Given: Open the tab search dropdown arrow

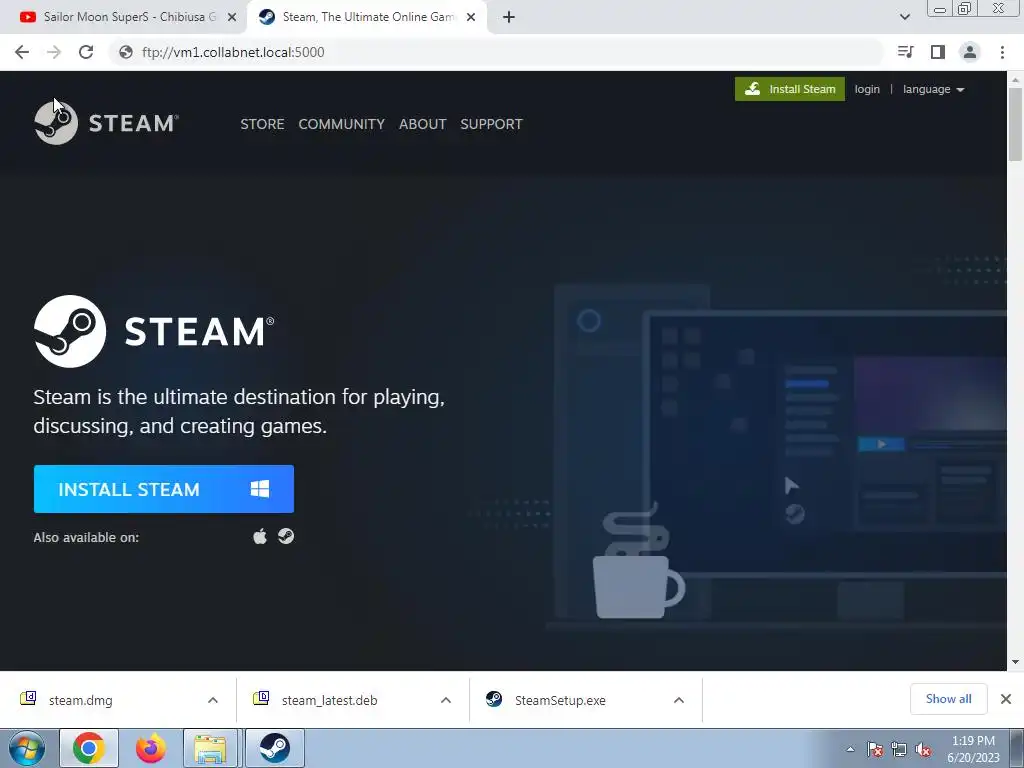Looking at the screenshot, I should (904, 17).
